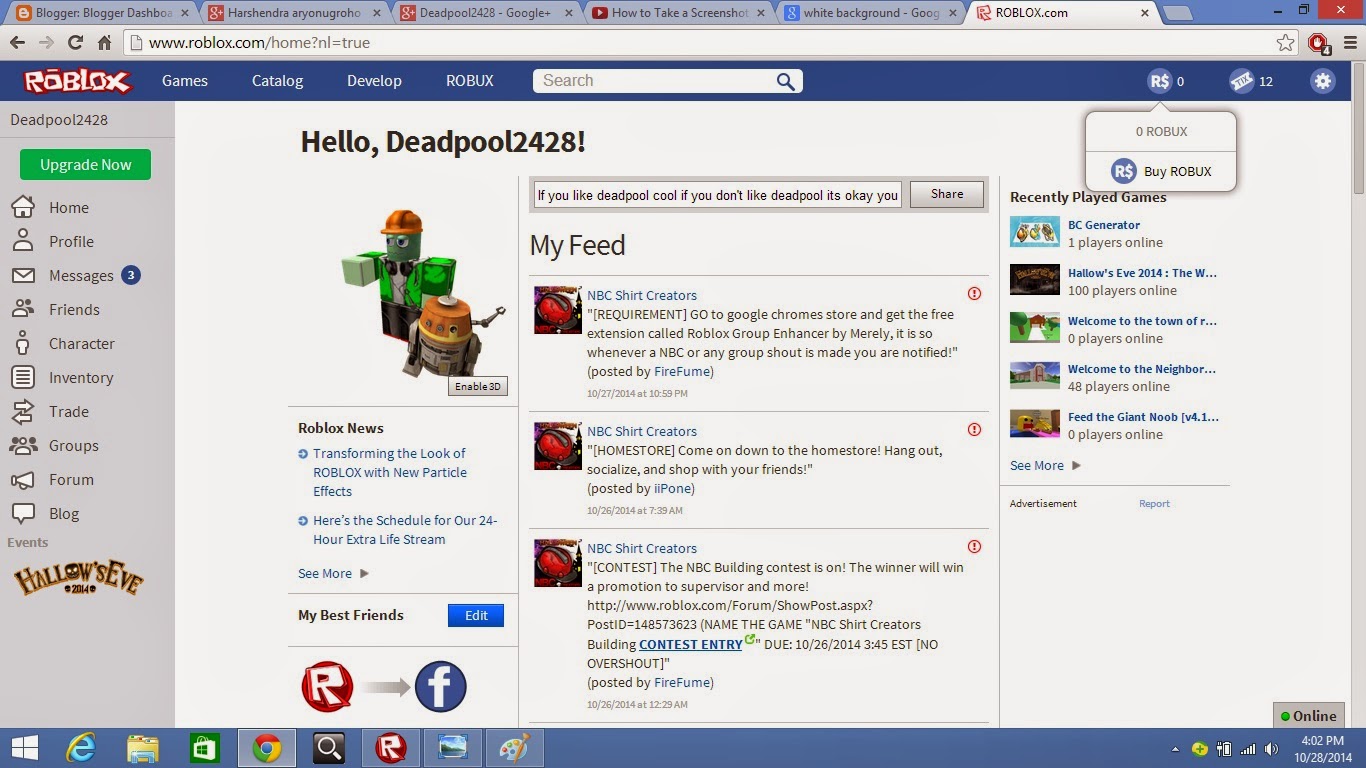
Task: Reload the page with Chrome refresh icon
Action: pyautogui.click(x=75, y=43)
